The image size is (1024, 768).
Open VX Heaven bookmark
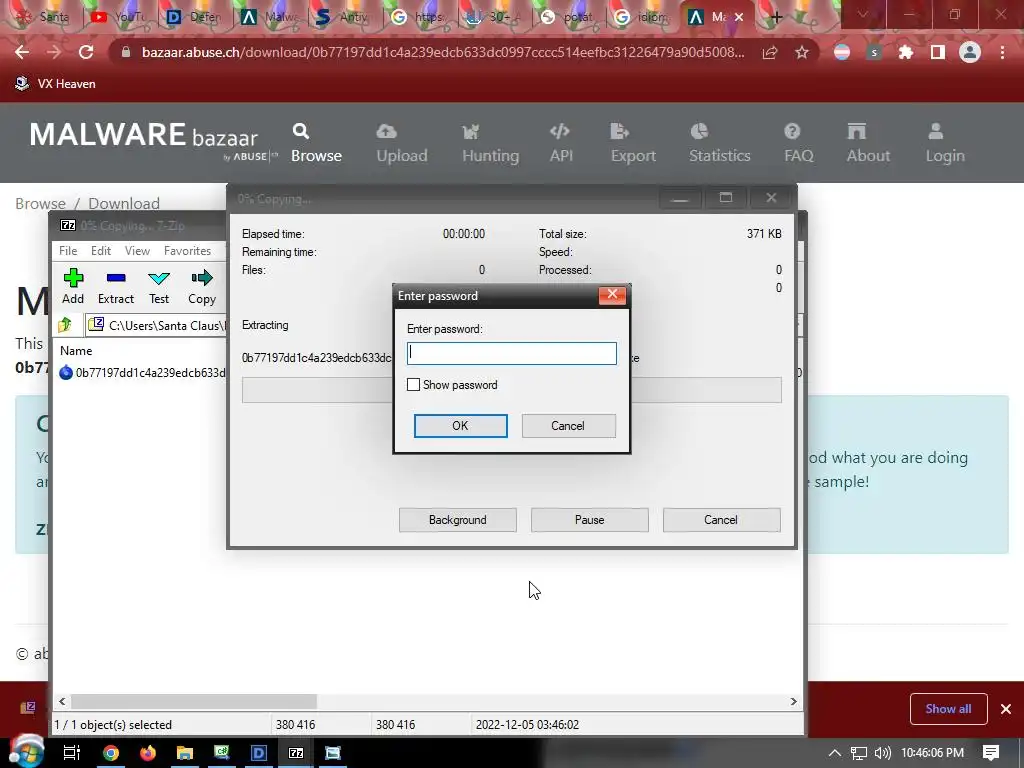56,84
